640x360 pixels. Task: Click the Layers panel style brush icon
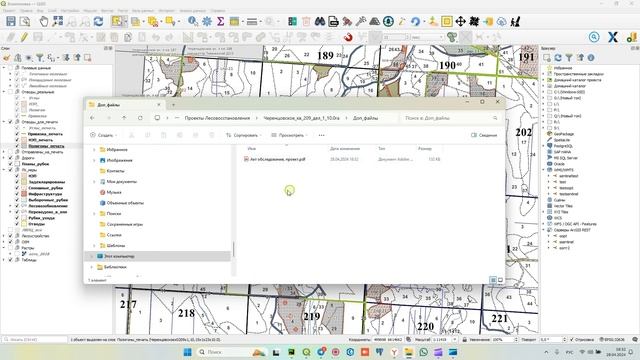7,58
